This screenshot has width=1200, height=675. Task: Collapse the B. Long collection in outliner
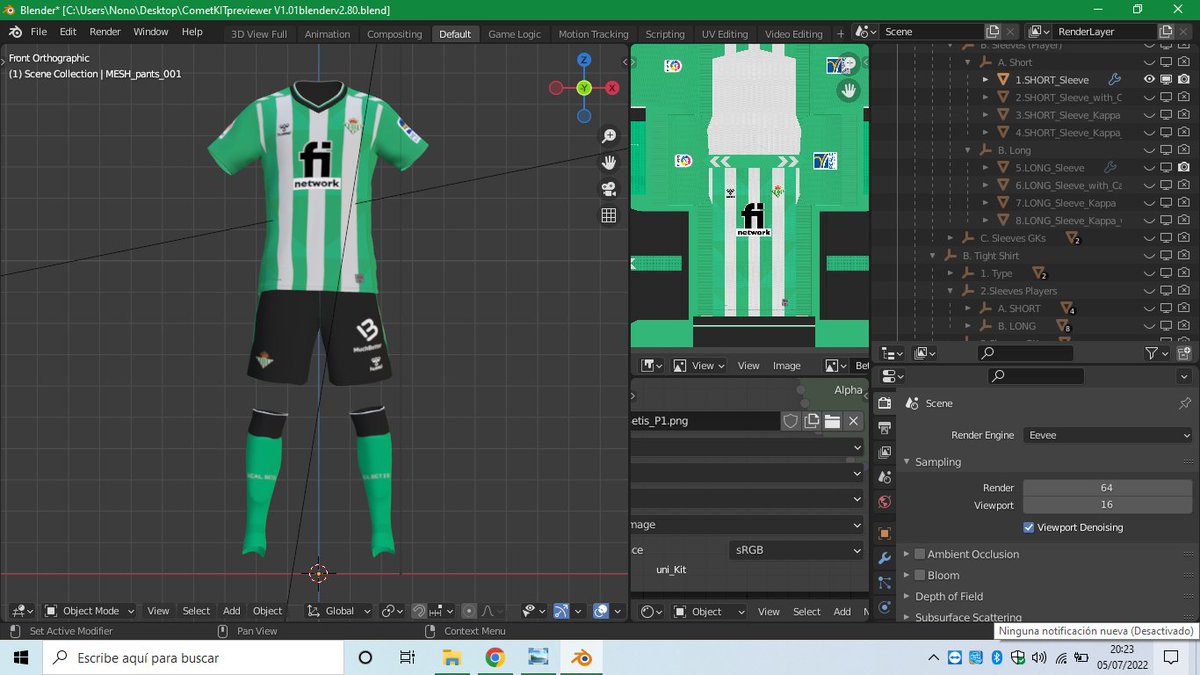(x=969, y=150)
